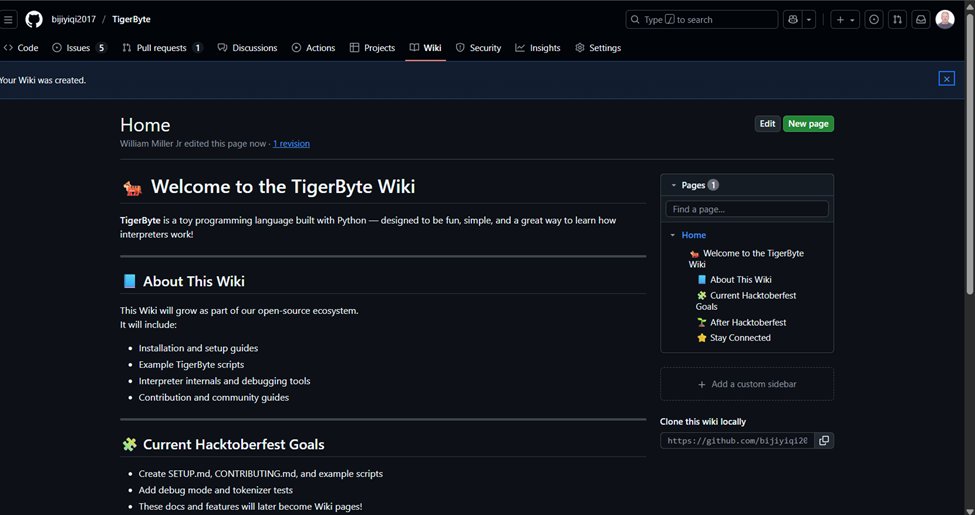Click 'Interpreter internals and debugging tools' bullet
Screen dimensions: 975x515
[x=224, y=381]
